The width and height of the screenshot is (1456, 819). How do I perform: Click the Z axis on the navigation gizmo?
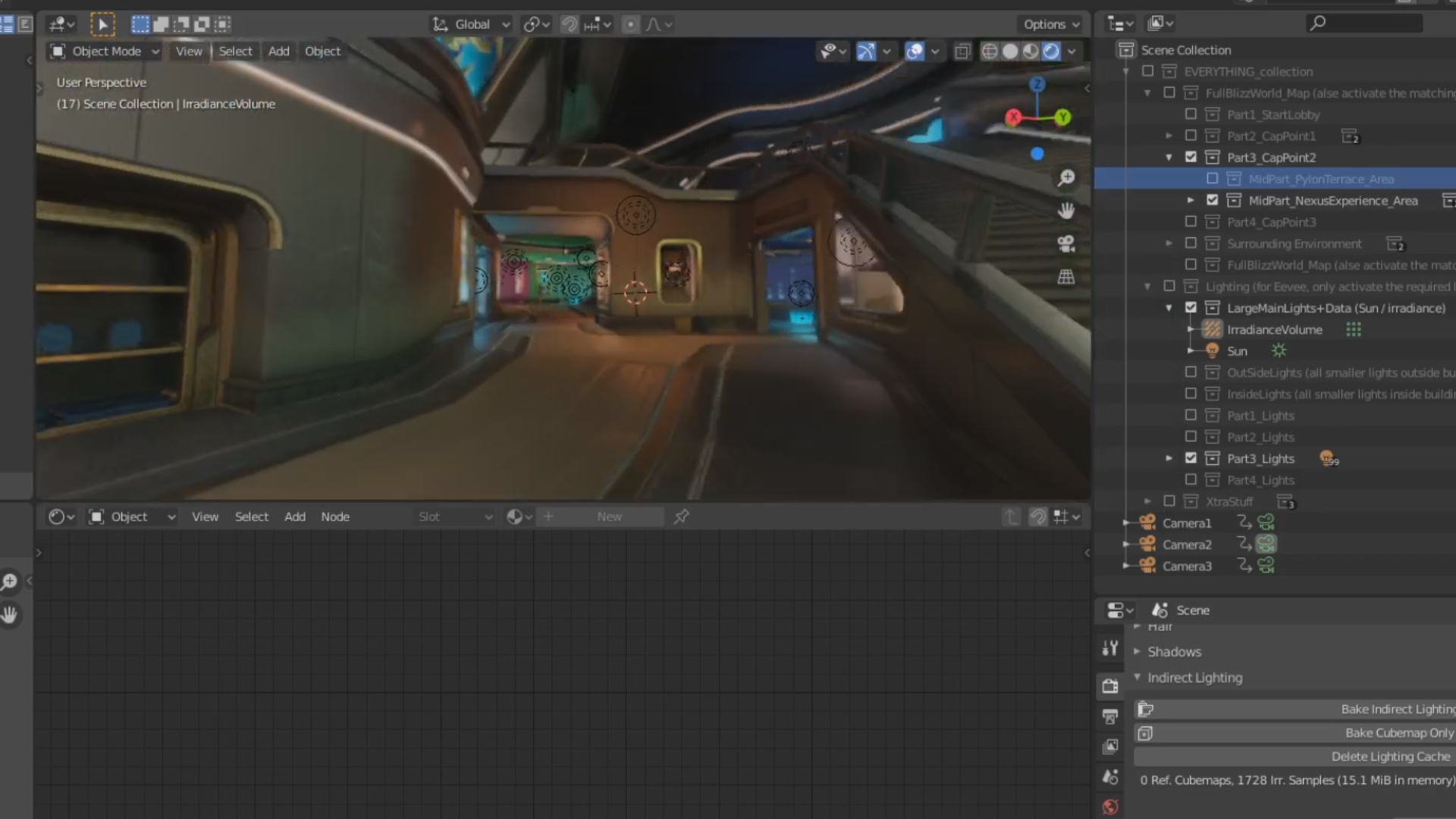[x=1037, y=84]
